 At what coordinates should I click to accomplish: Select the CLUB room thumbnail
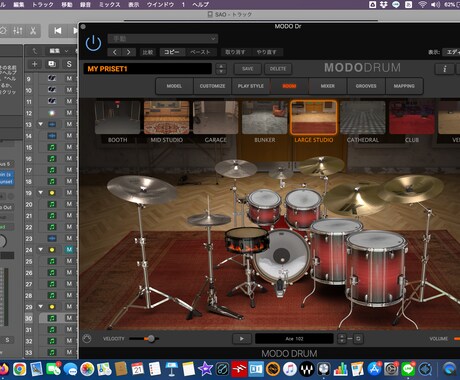click(x=412, y=118)
